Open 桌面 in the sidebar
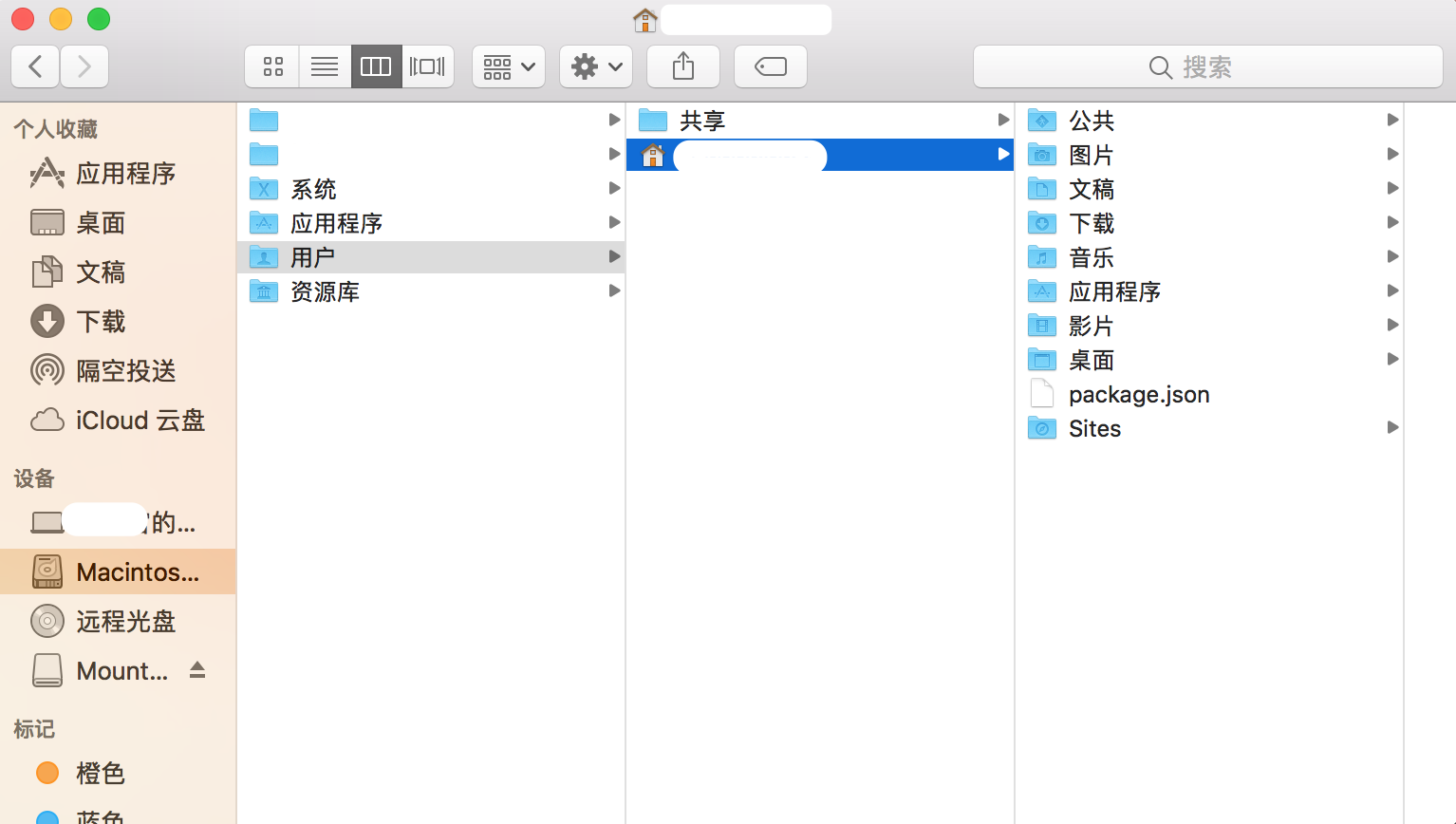This screenshot has width=1456, height=824. [118, 223]
